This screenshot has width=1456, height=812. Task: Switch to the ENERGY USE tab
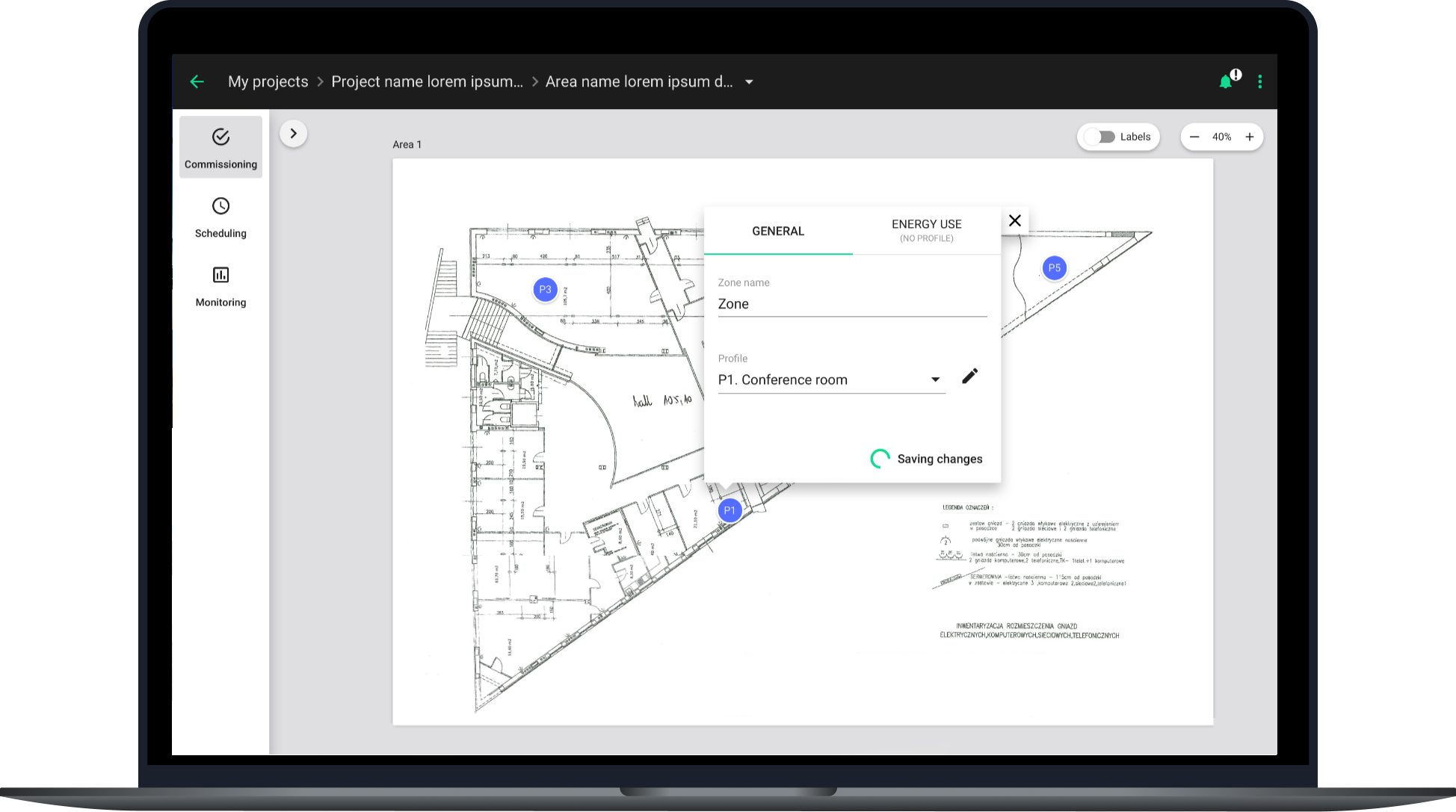click(927, 231)
